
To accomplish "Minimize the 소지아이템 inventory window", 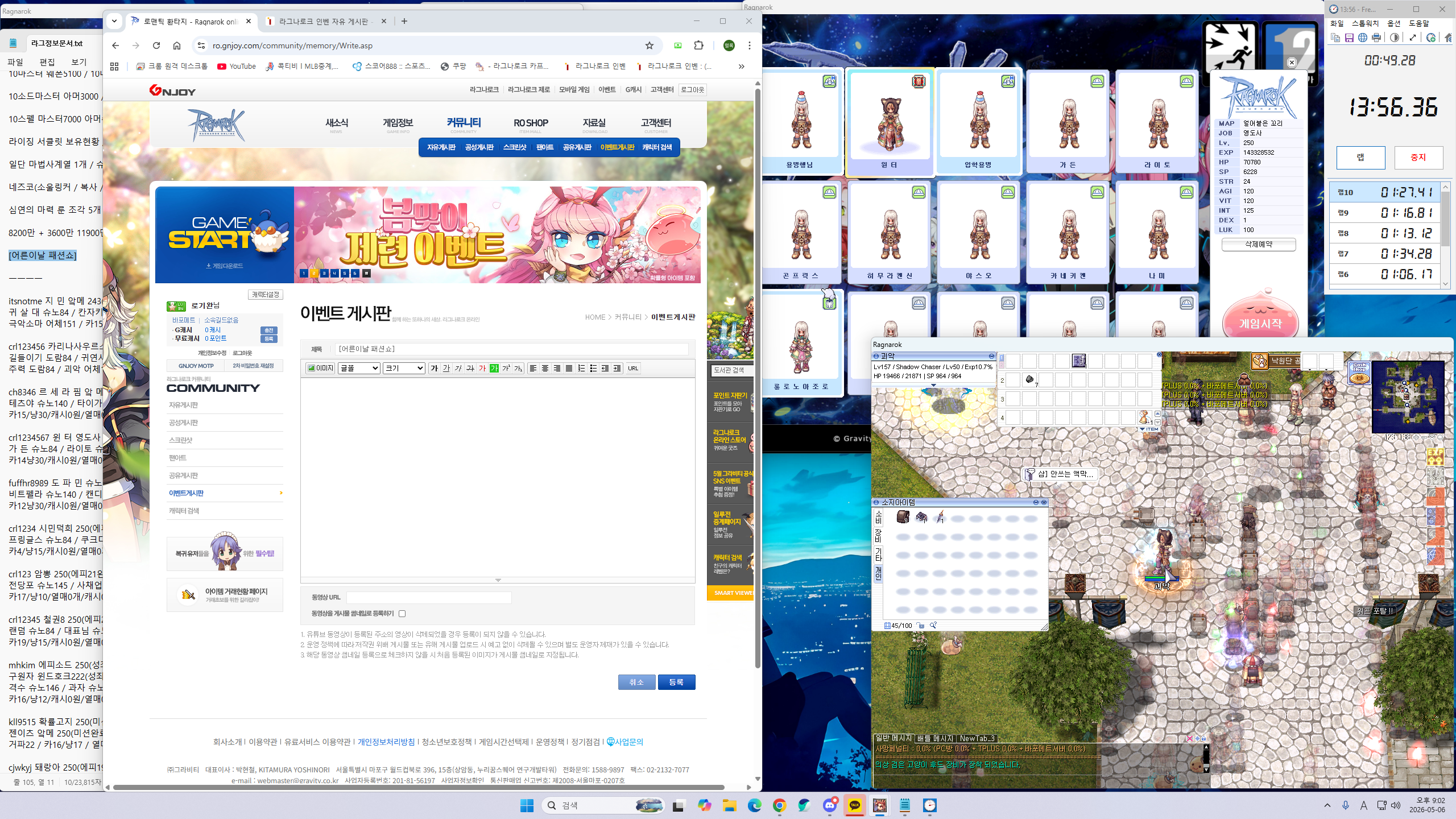I will (x=1036, y=502).
